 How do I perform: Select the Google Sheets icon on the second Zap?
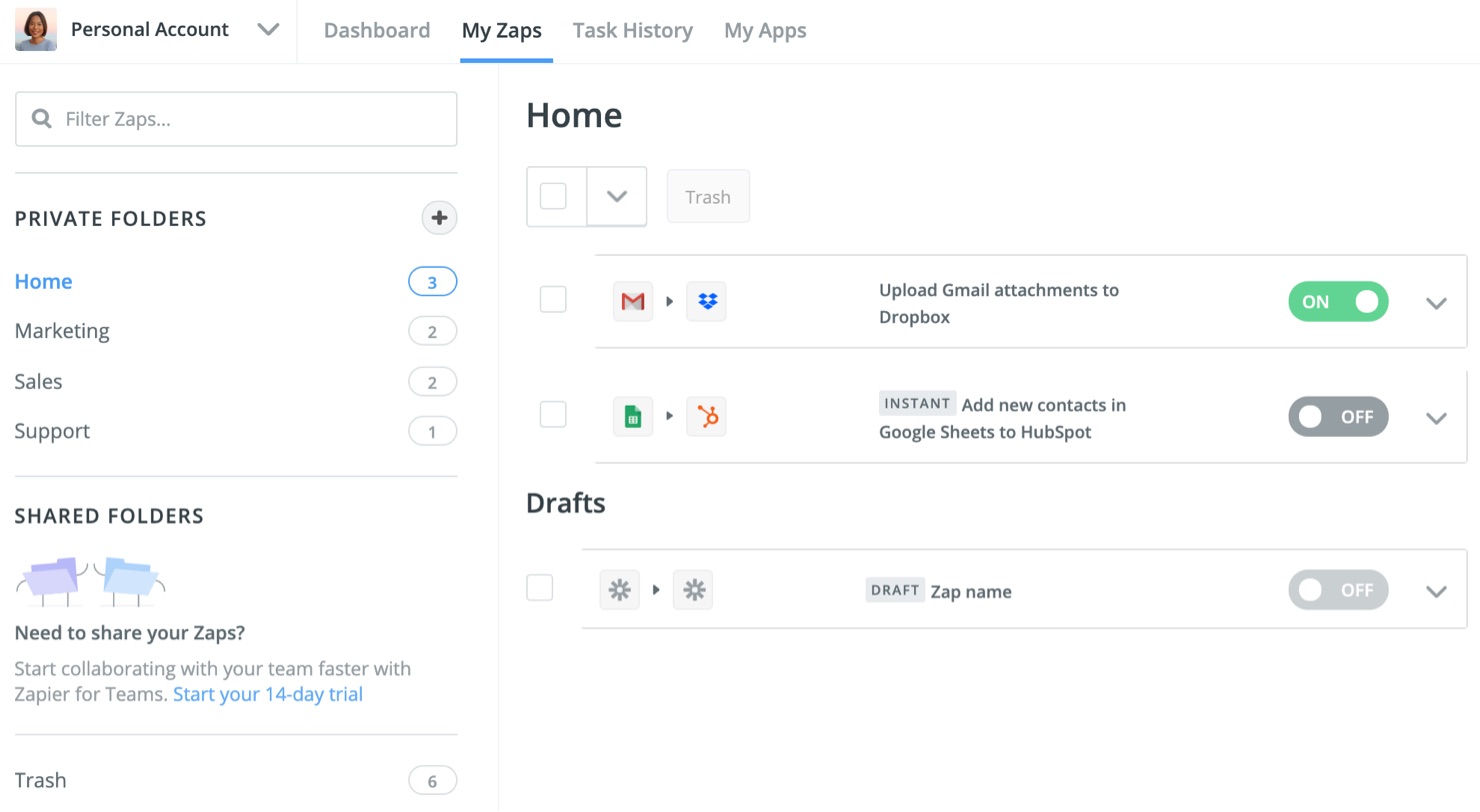[x=632, y=417]
